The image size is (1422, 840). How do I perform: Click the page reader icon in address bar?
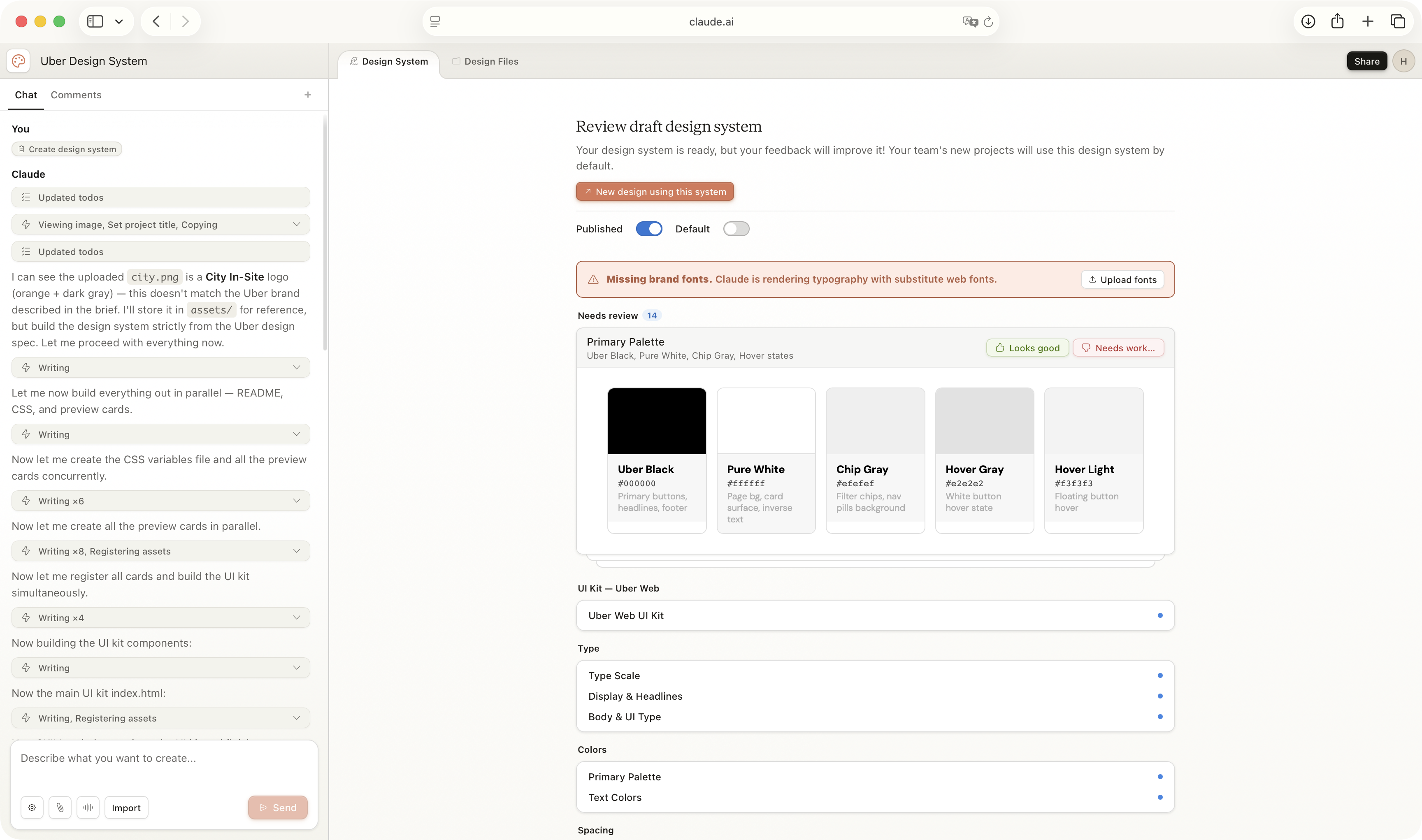tap(435, 21)
